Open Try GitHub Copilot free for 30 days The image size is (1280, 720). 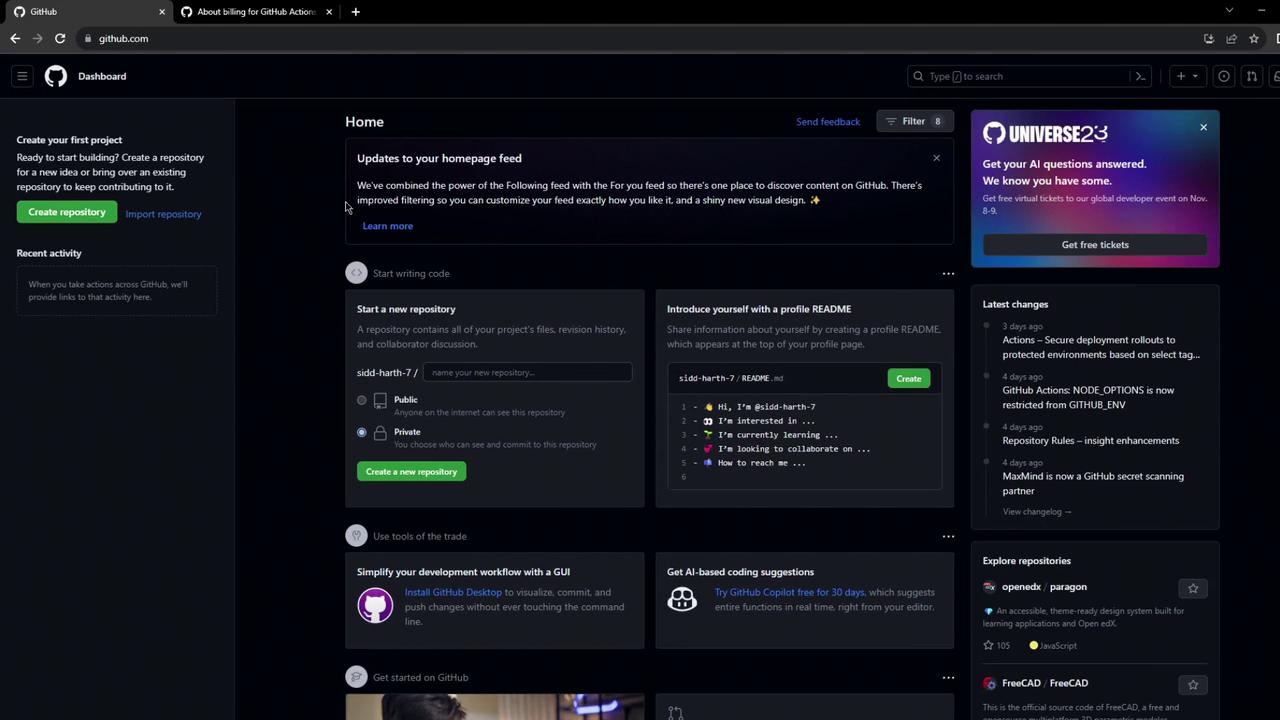click(790, 592)
